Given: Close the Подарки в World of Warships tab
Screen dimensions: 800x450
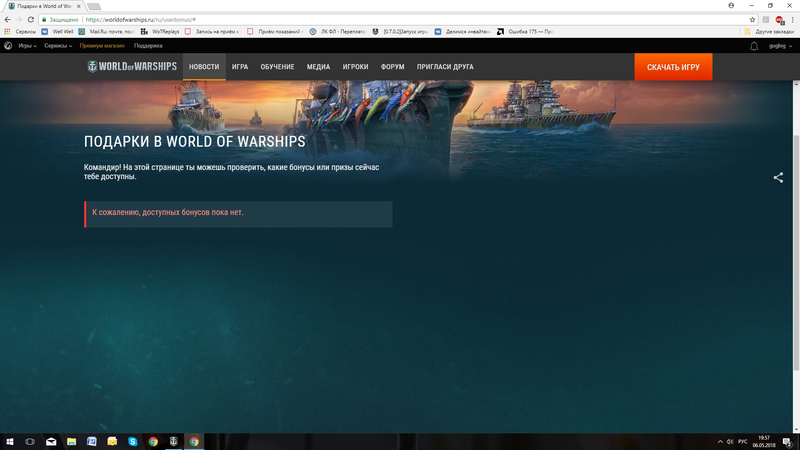Looking at the screenshot, I should (79, 6).
